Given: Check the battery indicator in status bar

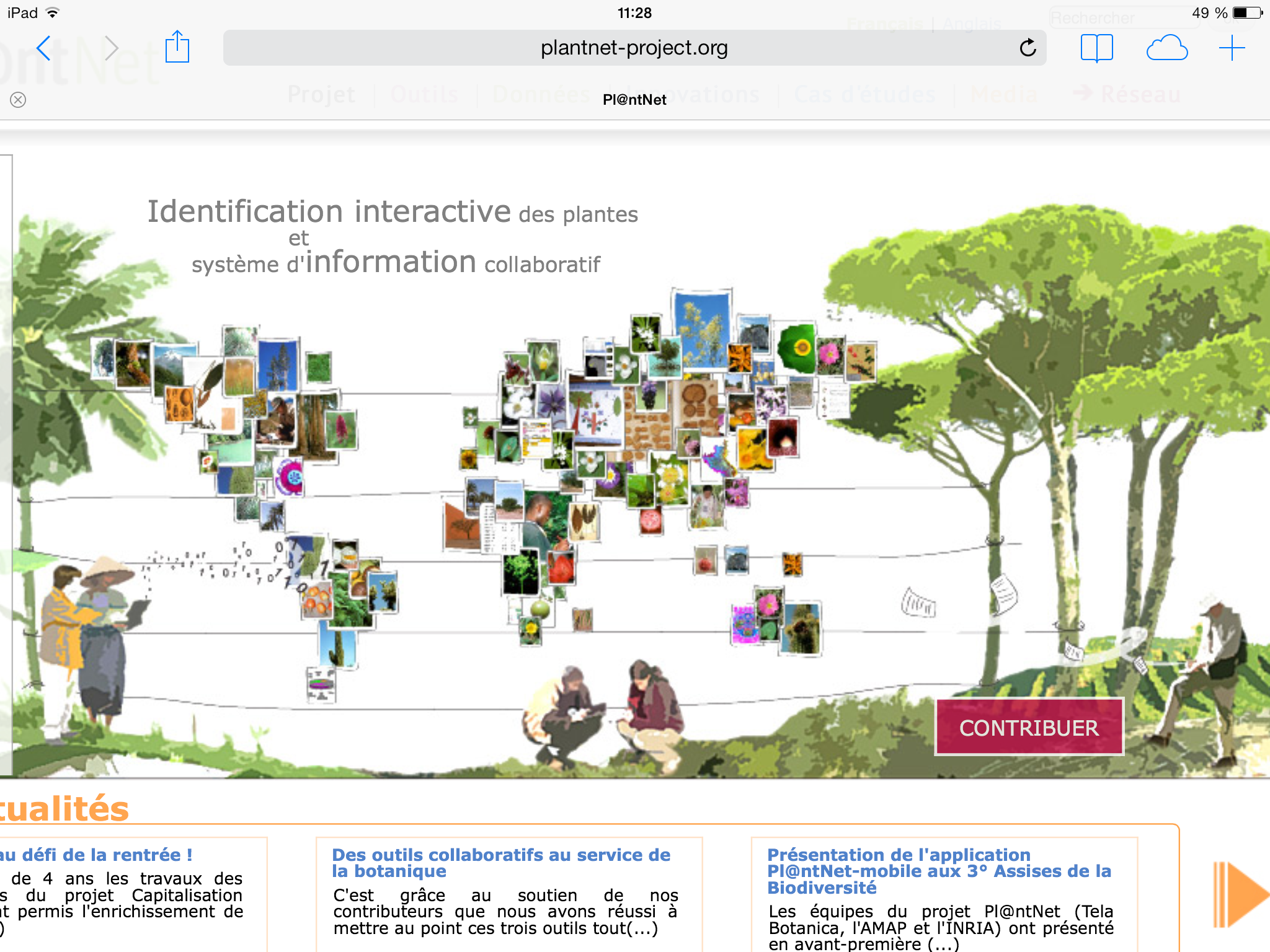Looking at the screenshot, I should pyautogui.click(x=1247, y=12).
